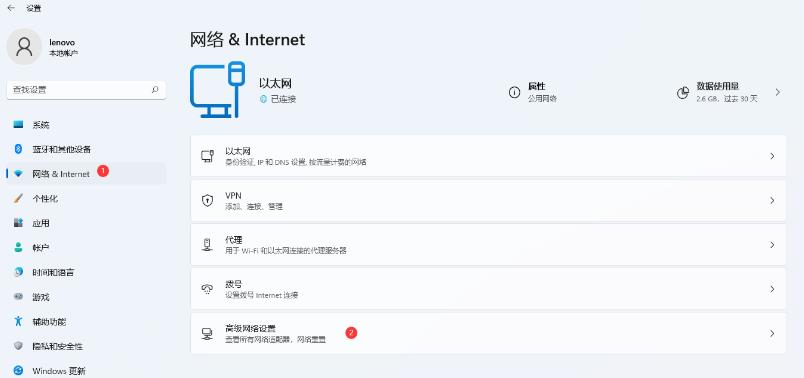
Task: Click the 已连接 globe status icon
Action: (264, 99)
